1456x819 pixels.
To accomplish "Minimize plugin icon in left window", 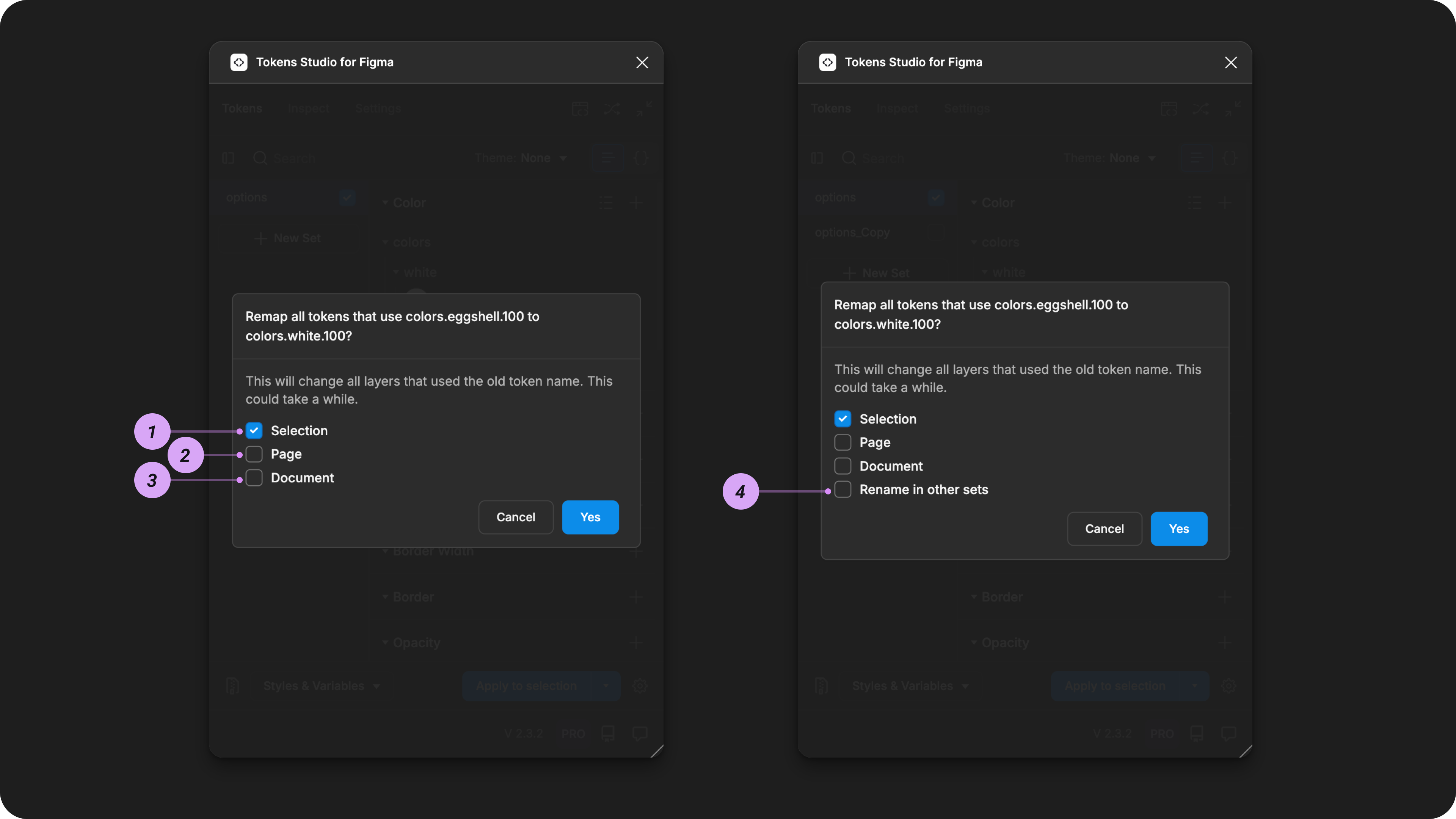I will pos(644,108).
